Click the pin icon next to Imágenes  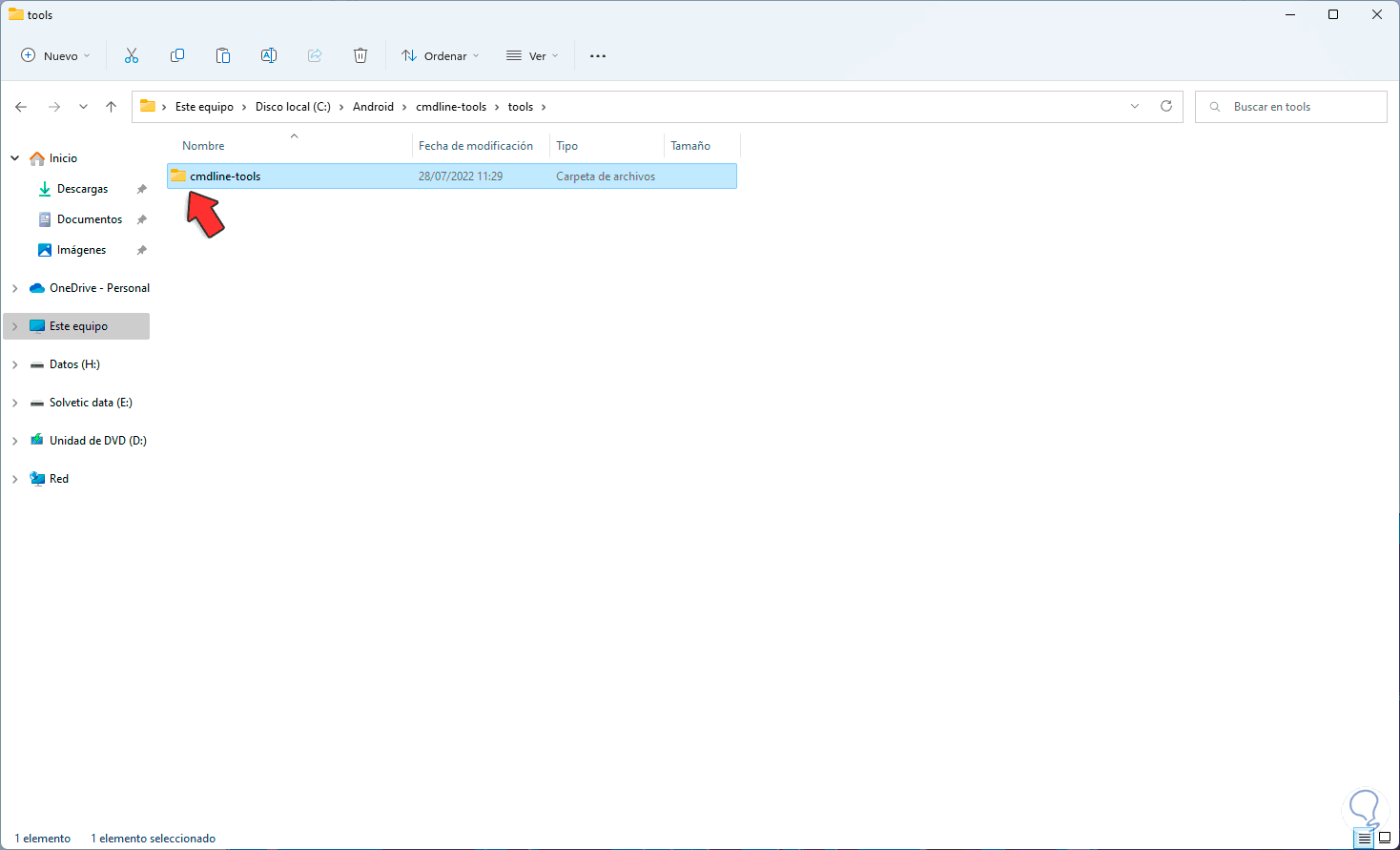pos(142,250)
